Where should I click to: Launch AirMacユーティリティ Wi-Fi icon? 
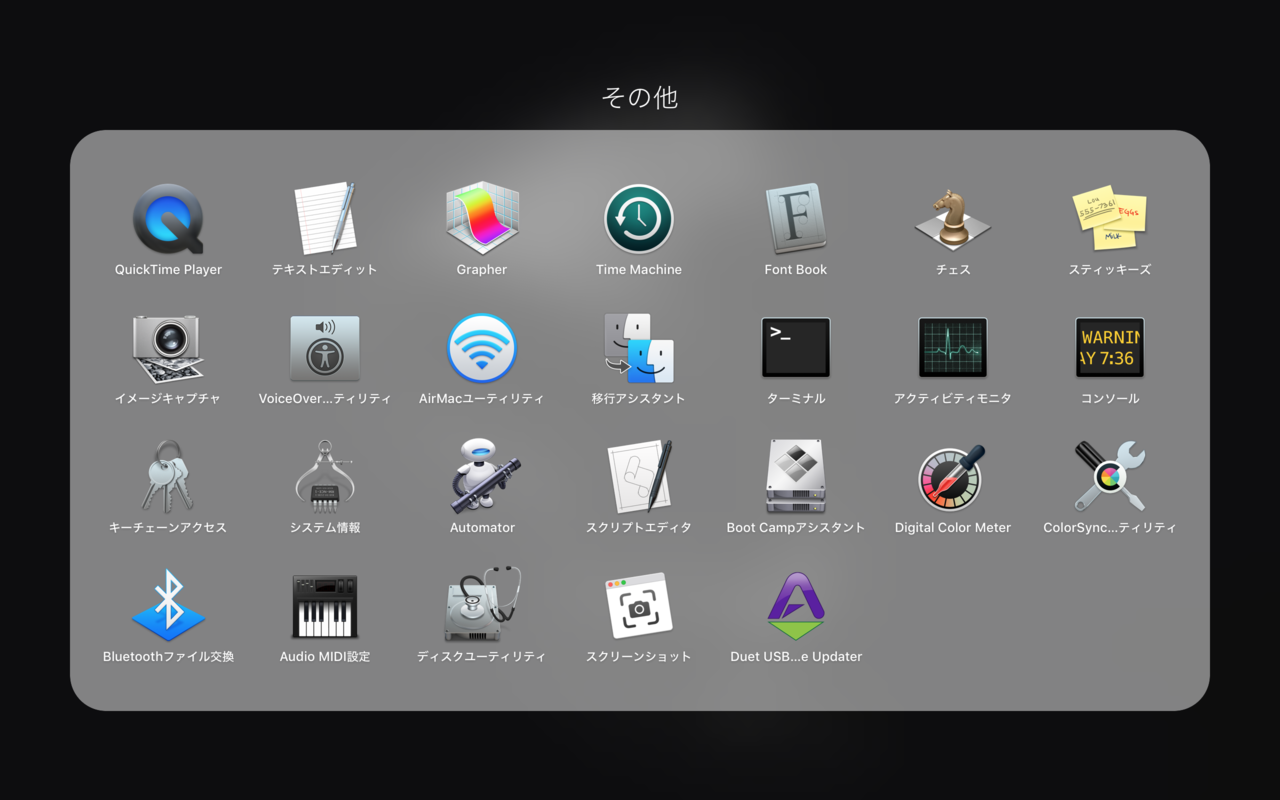pyautogui.click(x=482, y=348)
